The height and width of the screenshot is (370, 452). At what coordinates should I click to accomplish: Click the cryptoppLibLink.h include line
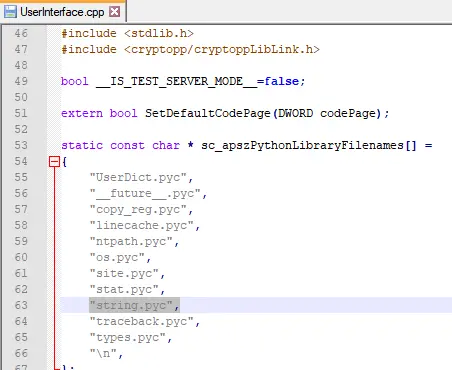pyautogui.click(x=190, y=49)
